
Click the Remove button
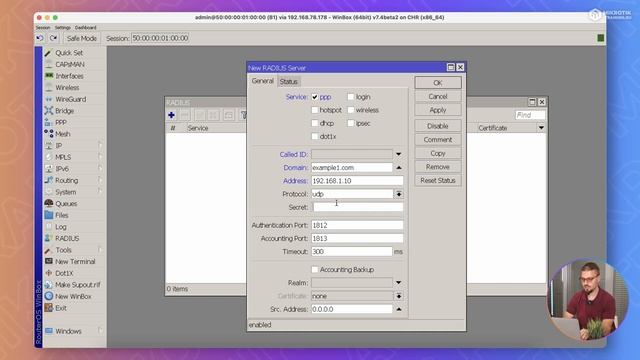[x=438, y=167]
